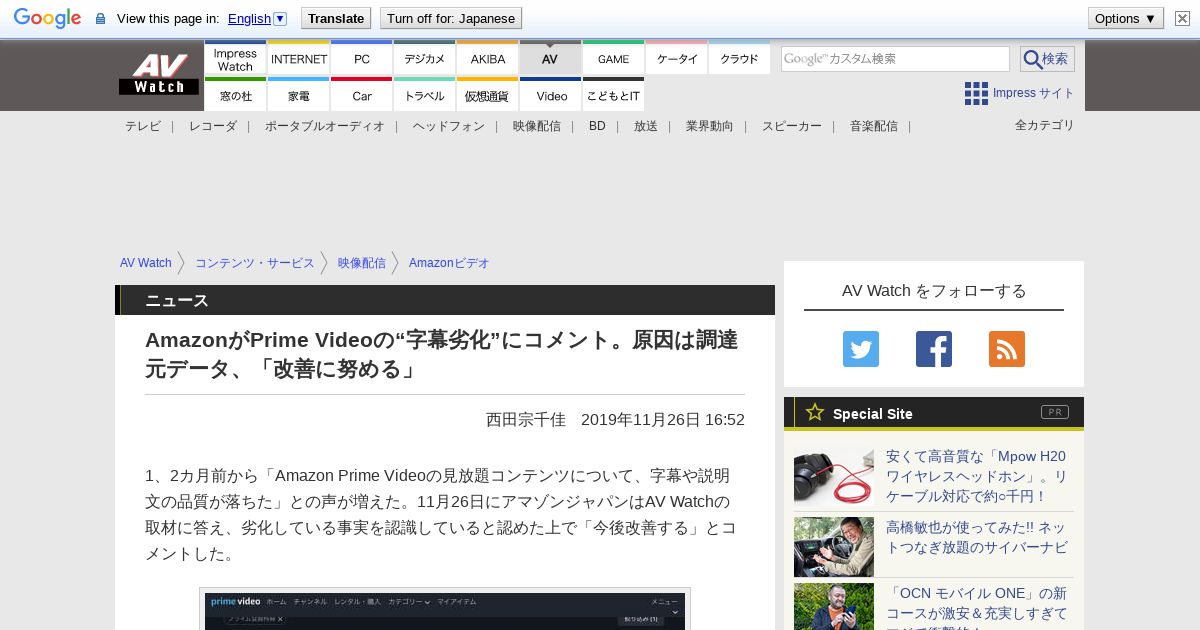Viewport: 1200px width, 630px height.
Task: Close the Google translate bar
Action: tap(1183, 18)
